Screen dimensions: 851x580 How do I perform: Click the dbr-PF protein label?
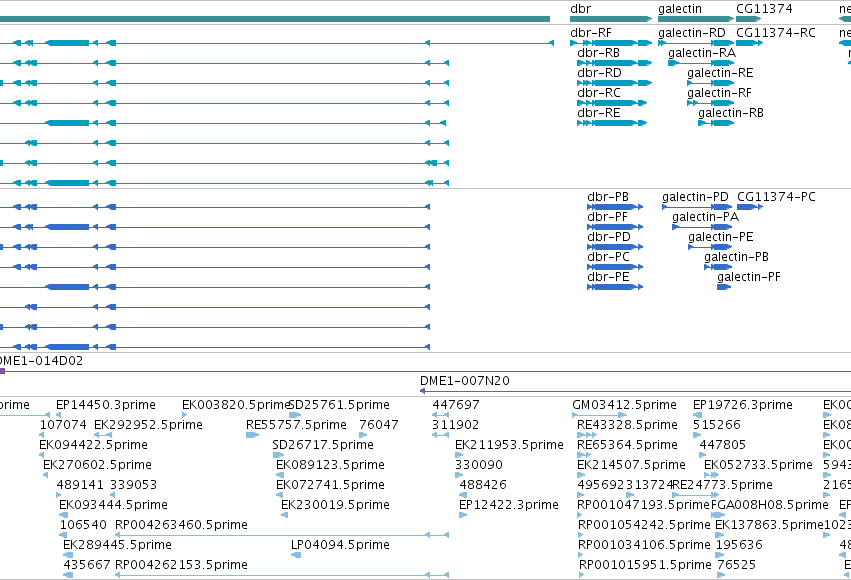click(607, 217)
